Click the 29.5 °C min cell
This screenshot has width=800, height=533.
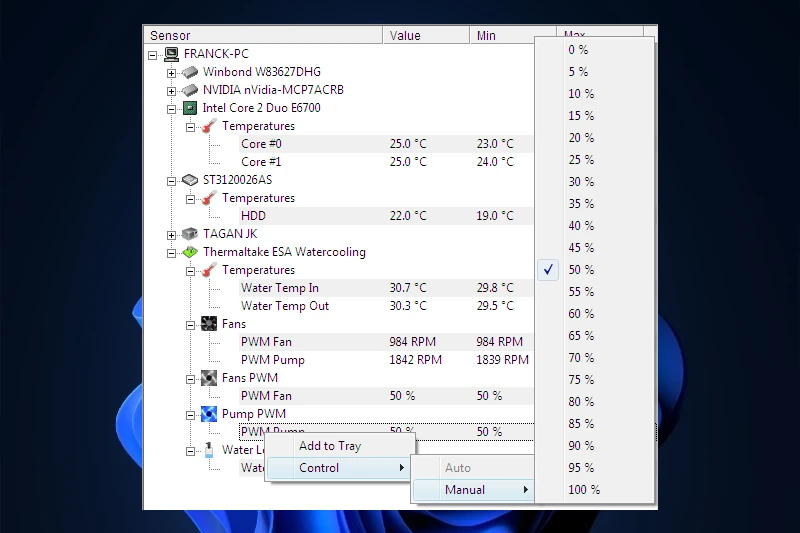pos(495,306)
